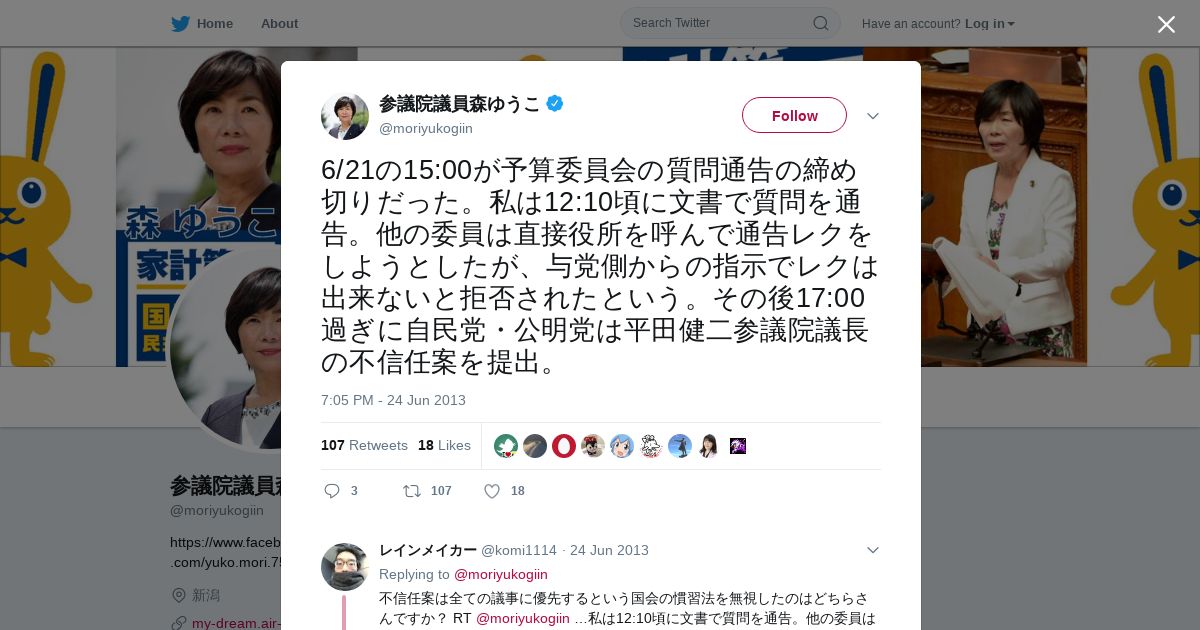
Task: Click the search magnifier icon
Action: click(820, 23)
